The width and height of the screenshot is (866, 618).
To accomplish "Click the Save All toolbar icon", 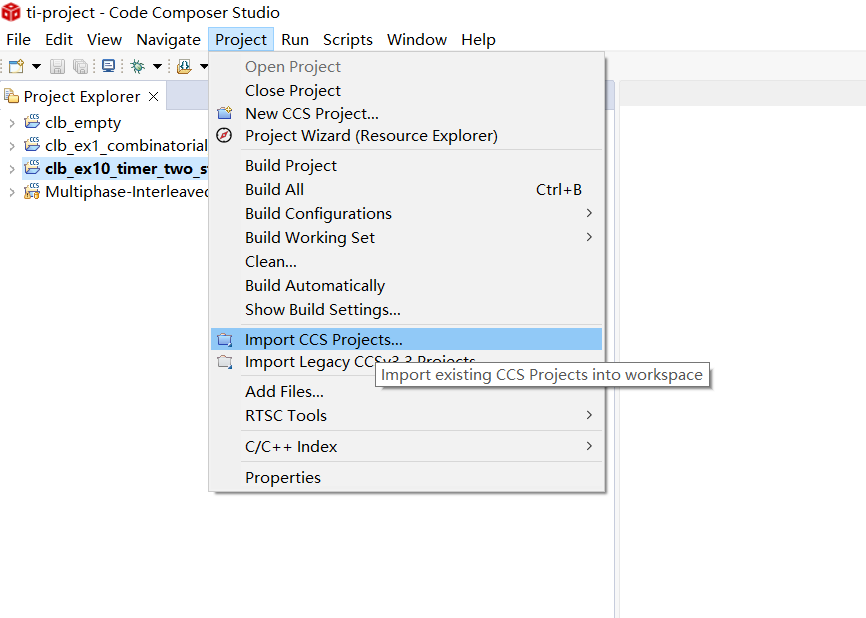I will point(81,66).
